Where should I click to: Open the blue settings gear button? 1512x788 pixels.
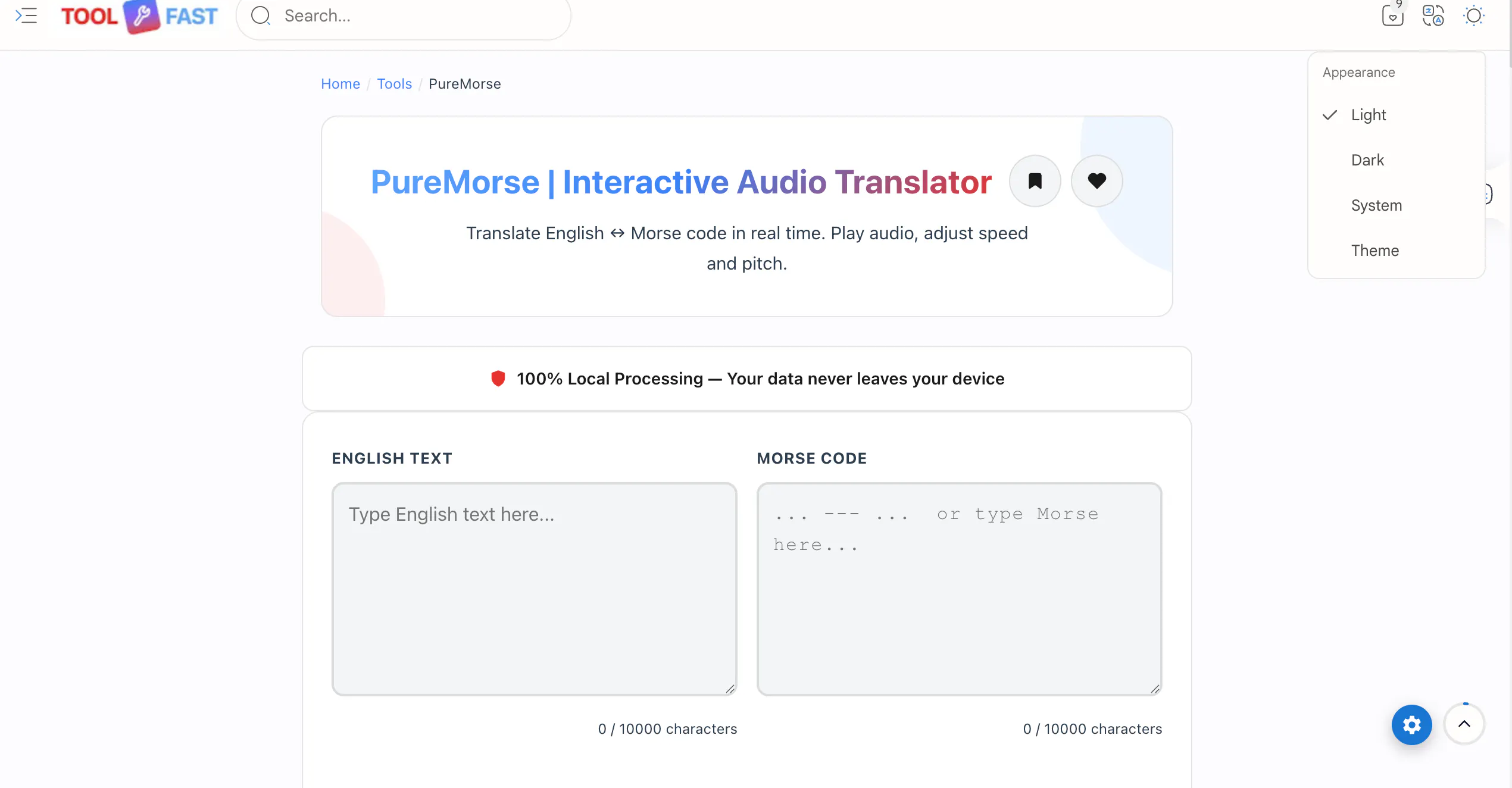coord(1411,724)
